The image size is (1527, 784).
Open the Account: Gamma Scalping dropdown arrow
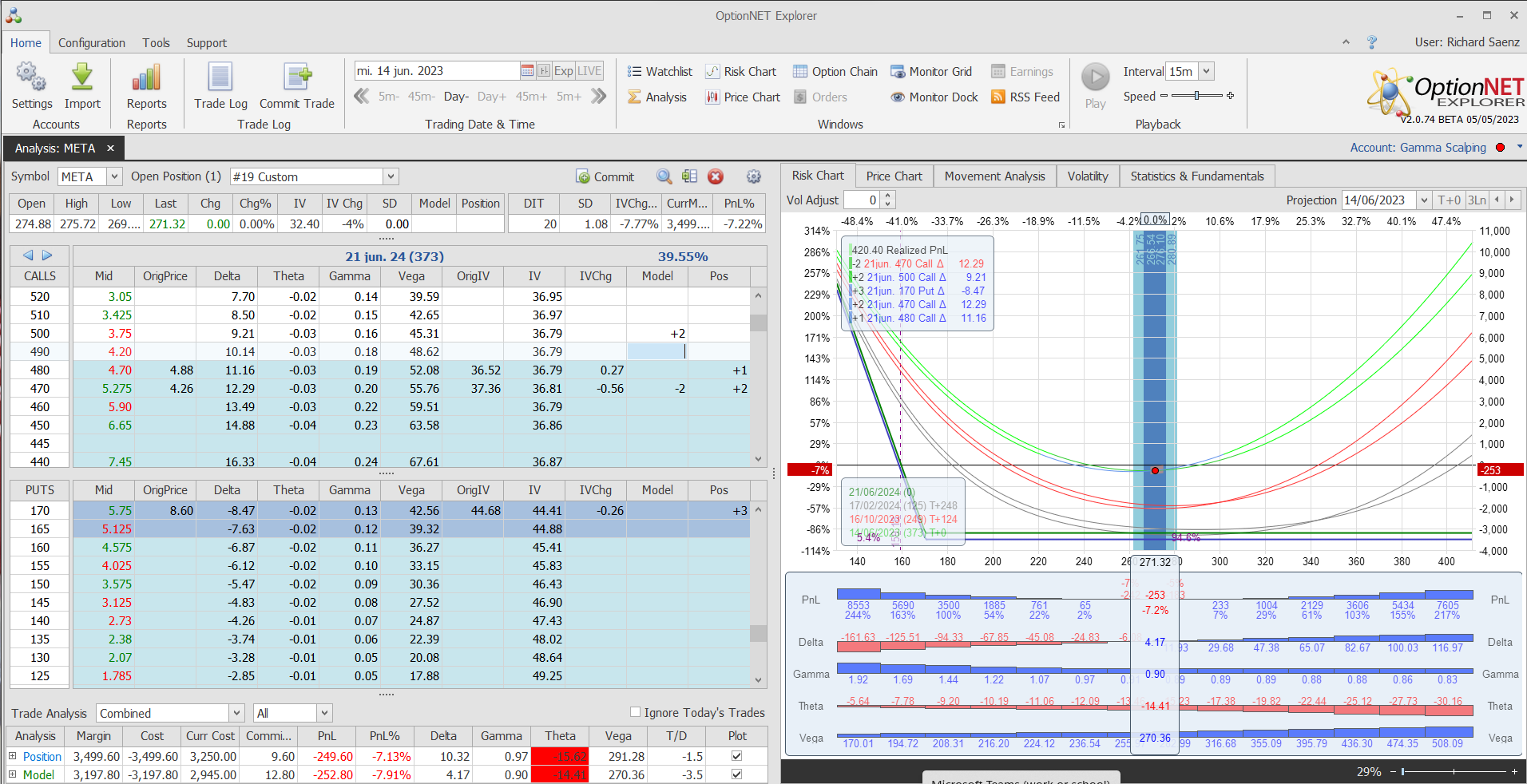coord(1520,147)
